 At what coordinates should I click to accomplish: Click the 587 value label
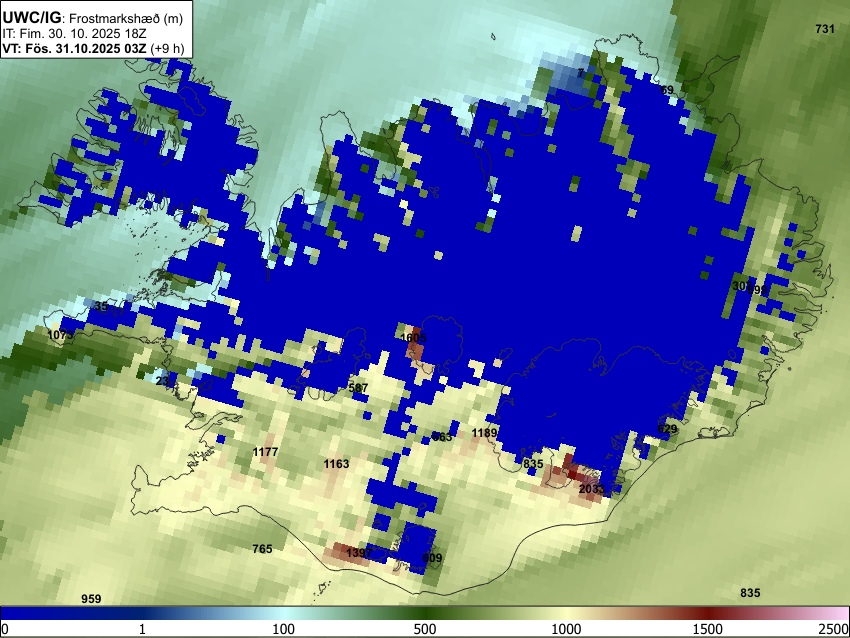click(358, 388)
